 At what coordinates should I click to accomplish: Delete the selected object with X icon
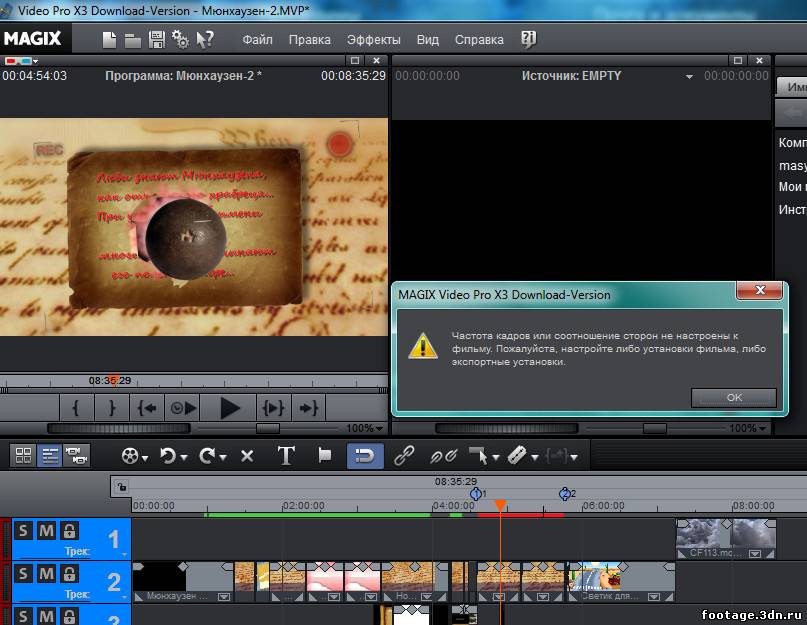(247, 456)
